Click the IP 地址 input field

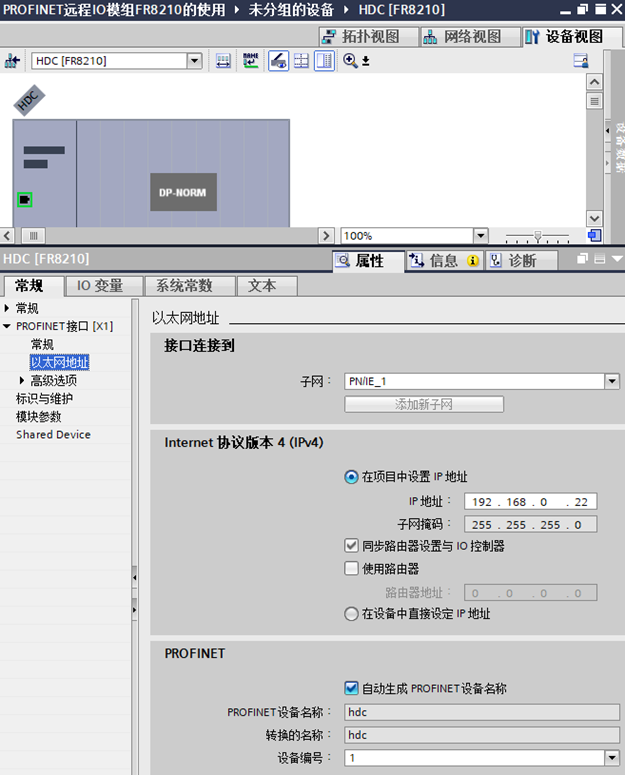pyautogui.click(x=530, y=502)
